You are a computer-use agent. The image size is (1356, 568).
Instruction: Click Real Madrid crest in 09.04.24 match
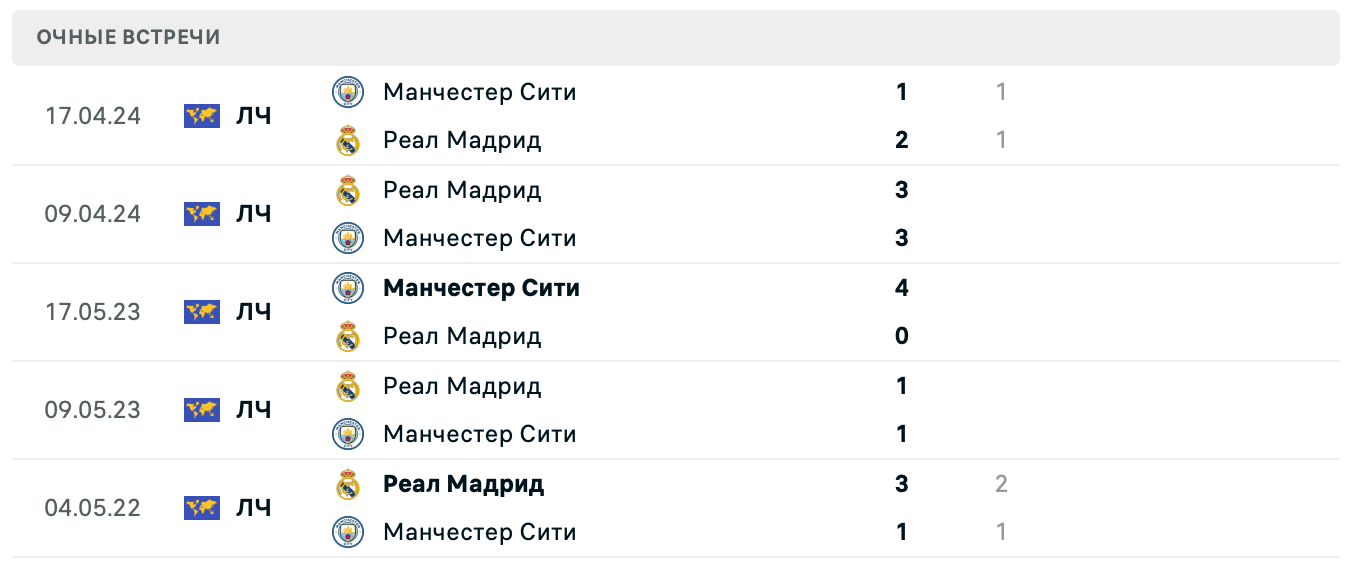click(x=347, y=190)
